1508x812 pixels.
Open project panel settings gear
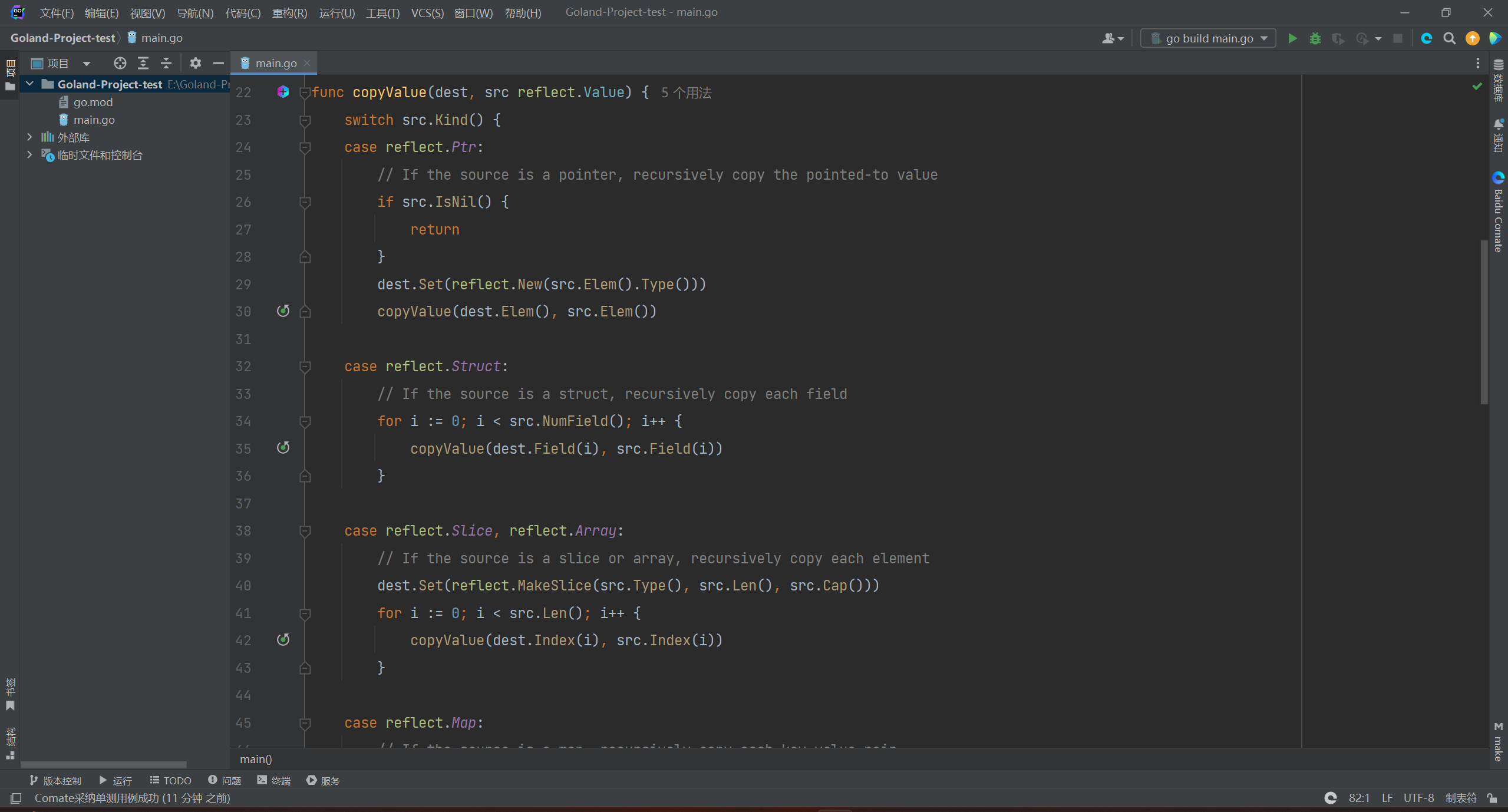(195, 63)
